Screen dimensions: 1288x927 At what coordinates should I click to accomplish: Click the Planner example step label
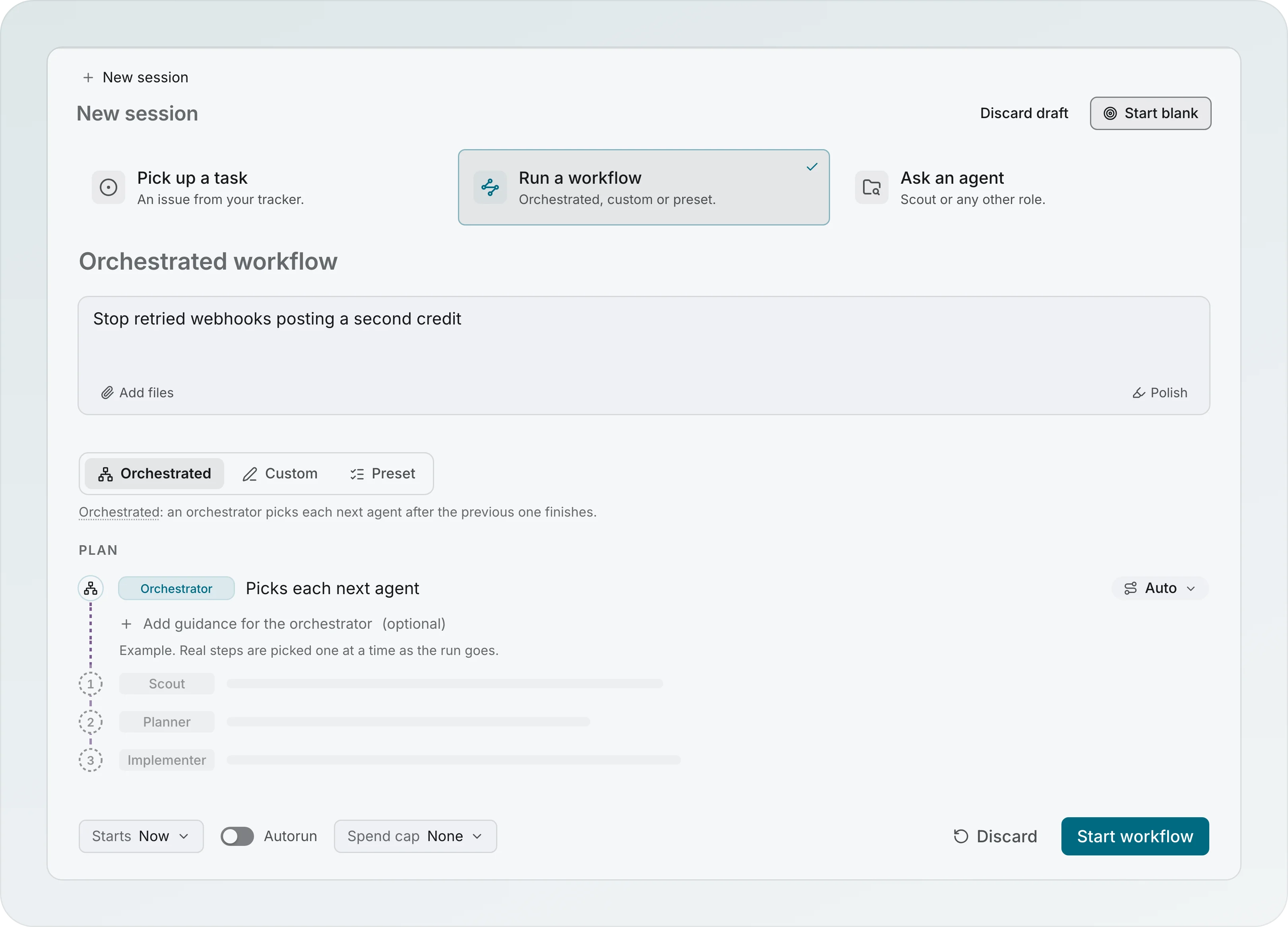[167, 722]
